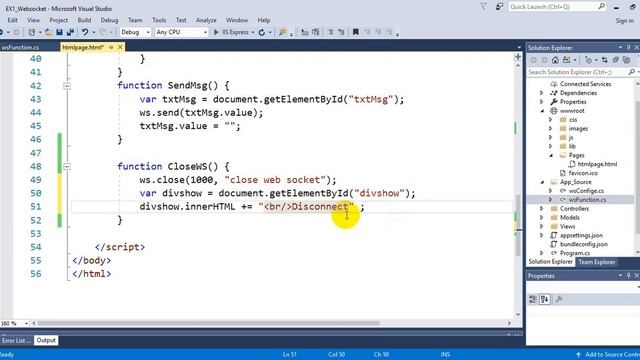
Task: Collapse the SendMsg function outline
Action: point(67,86)
